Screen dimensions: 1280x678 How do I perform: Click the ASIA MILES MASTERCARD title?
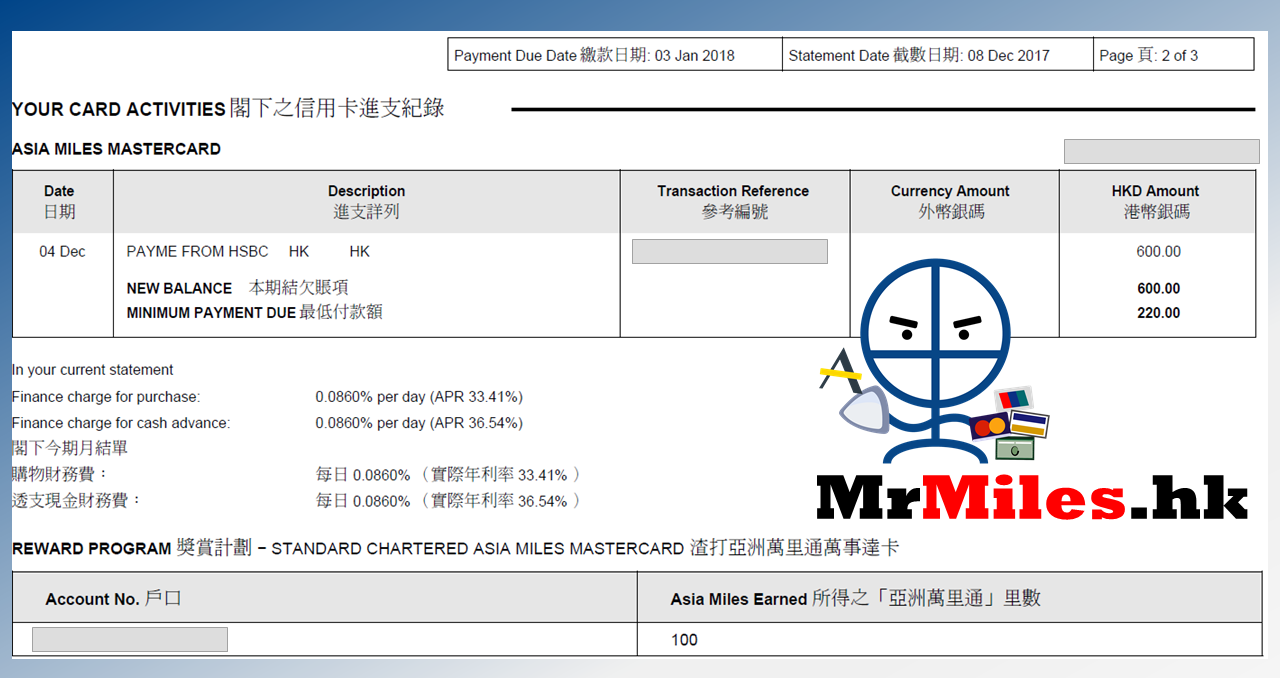pyautogui.click(x=116, y=149)
